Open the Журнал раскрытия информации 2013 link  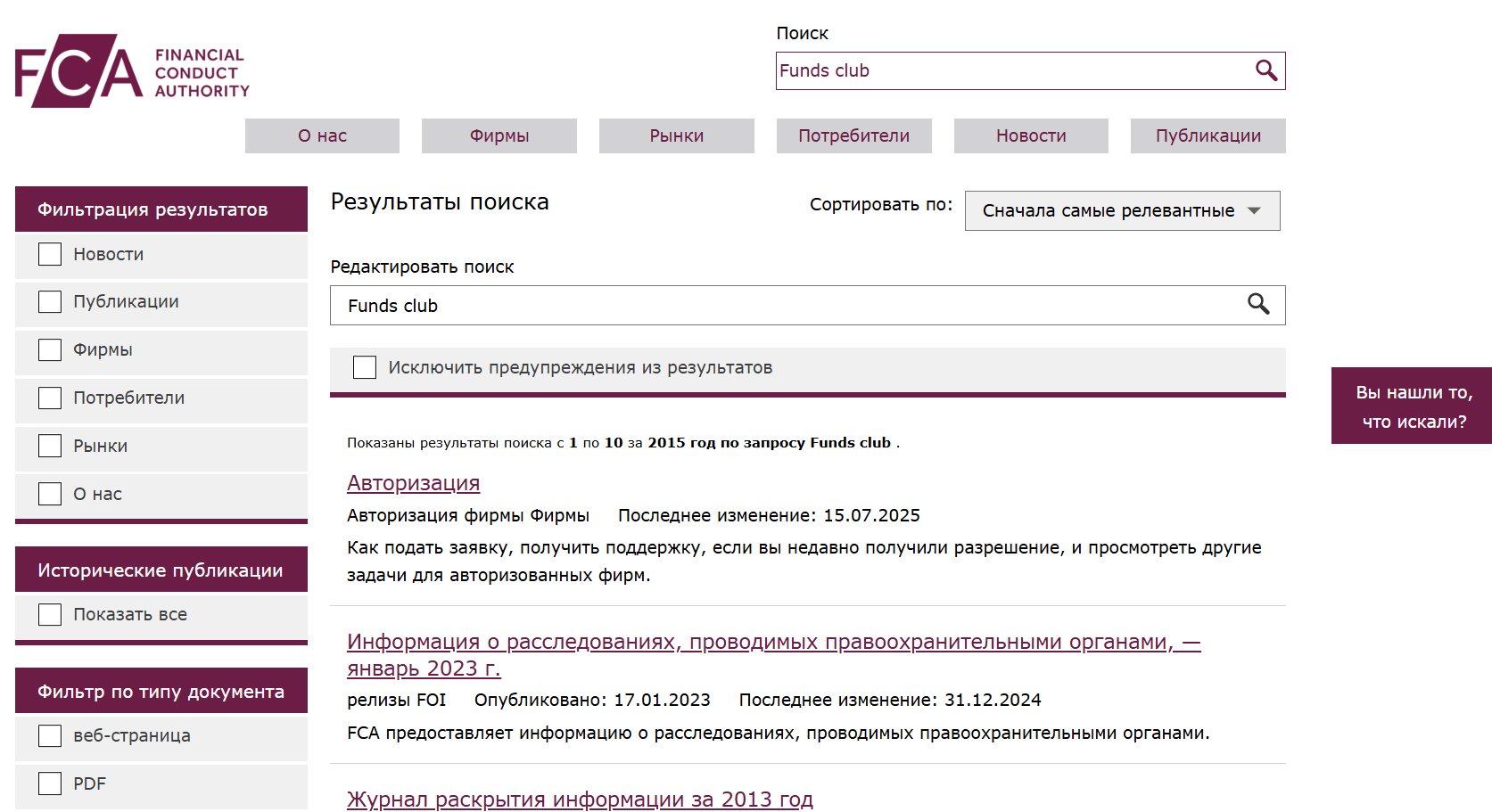pyautogui.click(x=580, y=799)
